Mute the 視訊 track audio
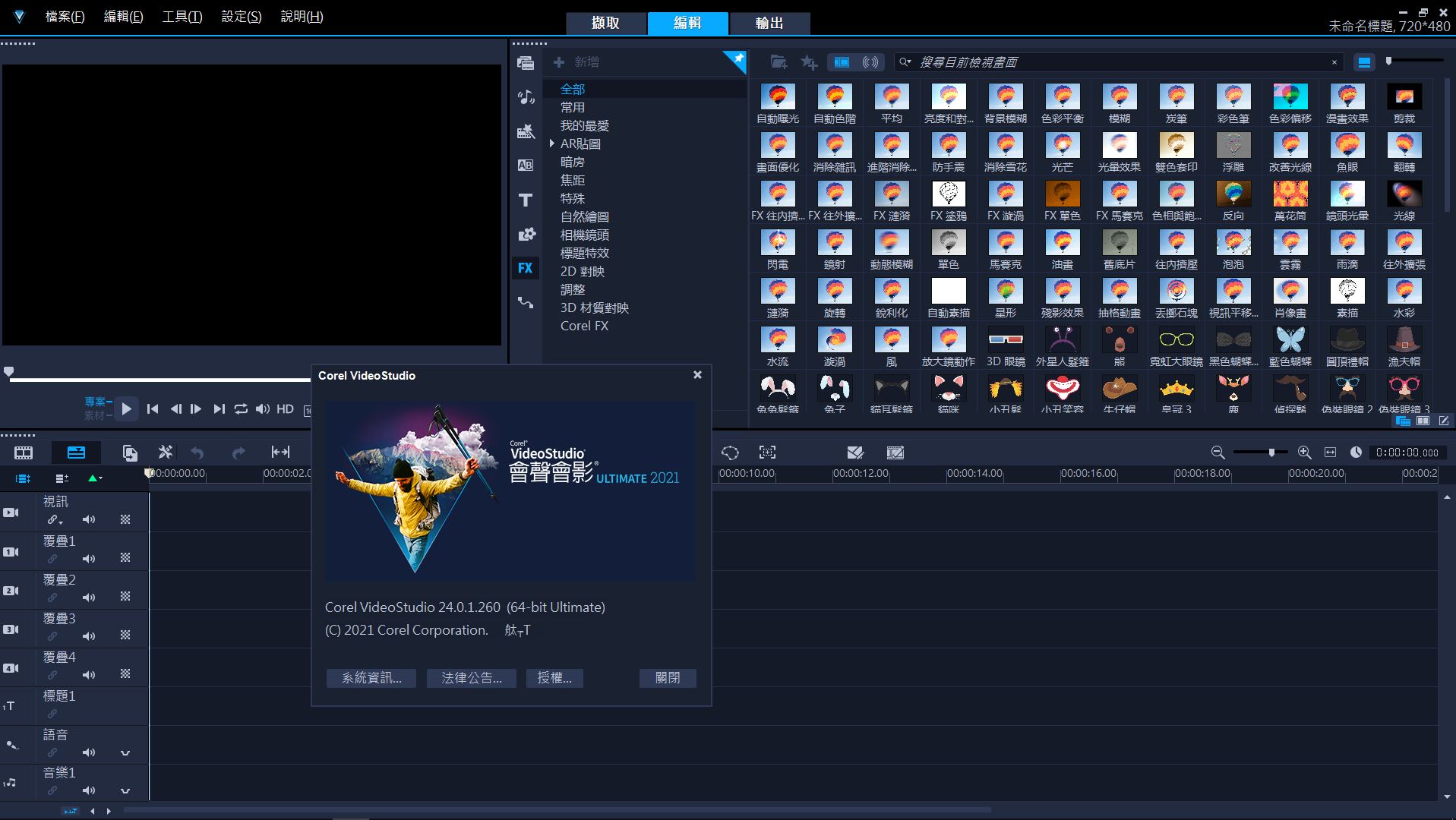 (89, 520)
